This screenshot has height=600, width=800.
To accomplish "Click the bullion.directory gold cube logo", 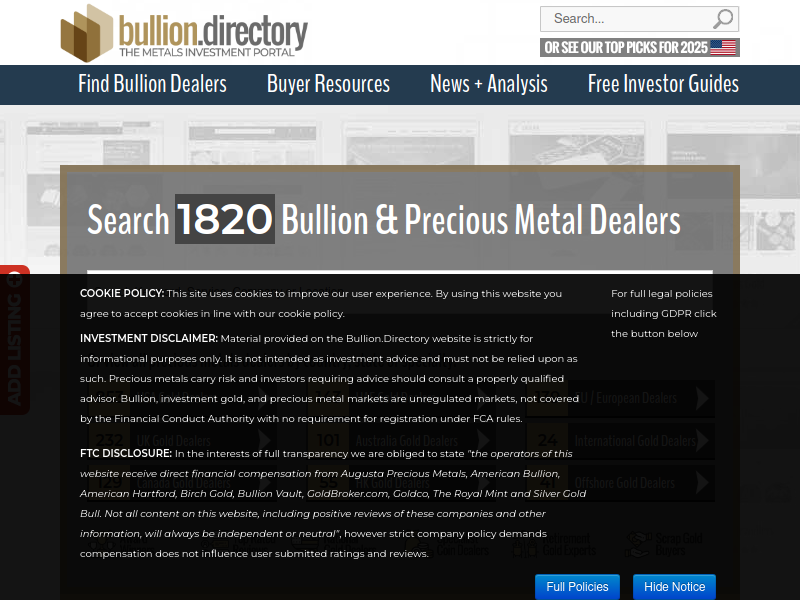I will tap(87, 32).
